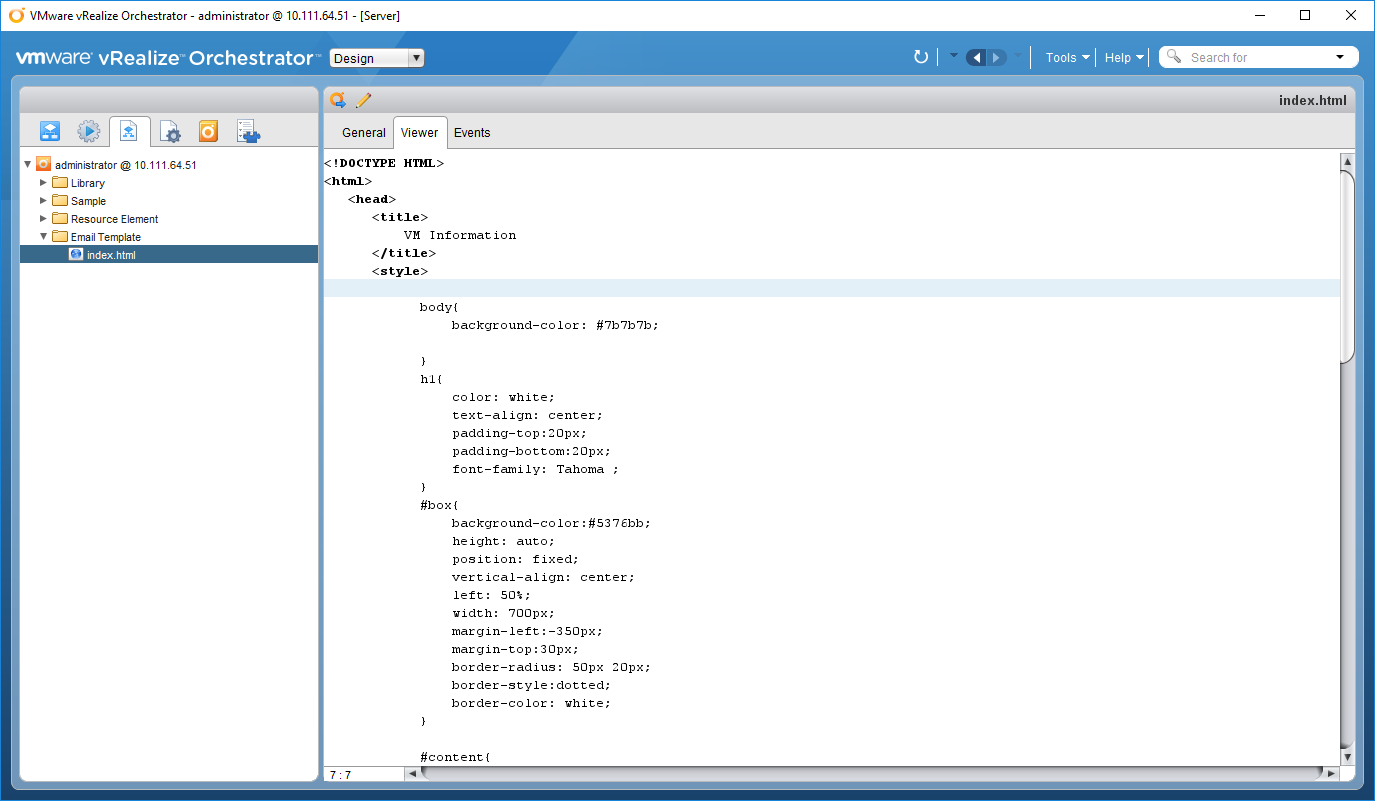Viewport: 1375px width, 801px height.
Task: Open the Packages view orange icon
Action: 208,131
